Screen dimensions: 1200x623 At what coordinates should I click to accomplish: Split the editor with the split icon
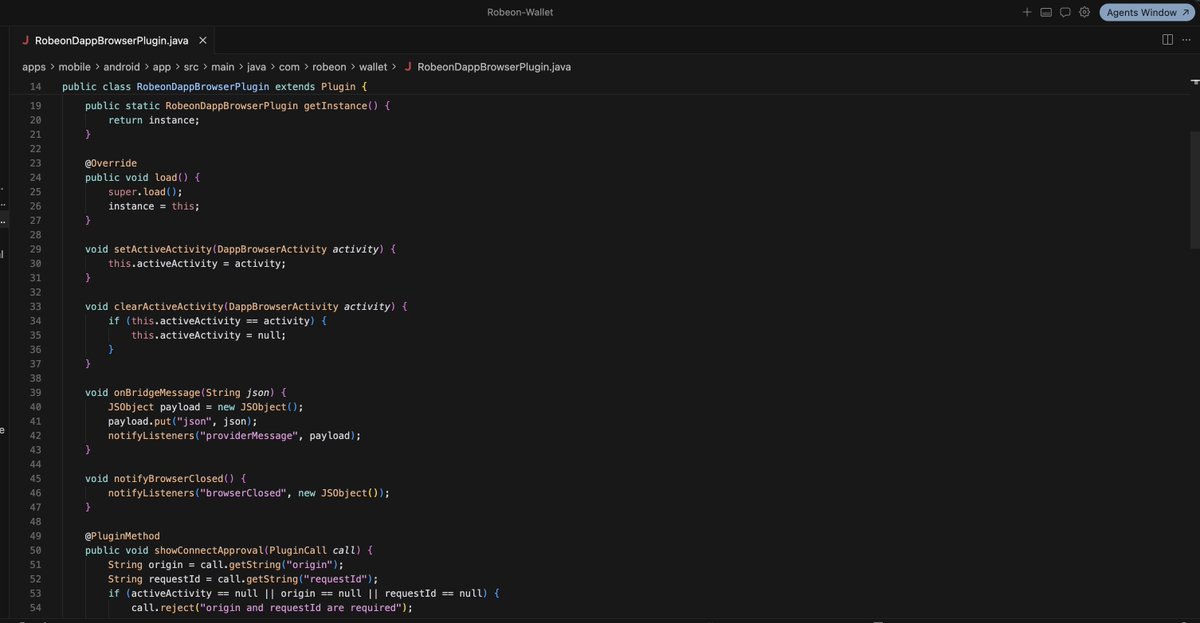1167,39
